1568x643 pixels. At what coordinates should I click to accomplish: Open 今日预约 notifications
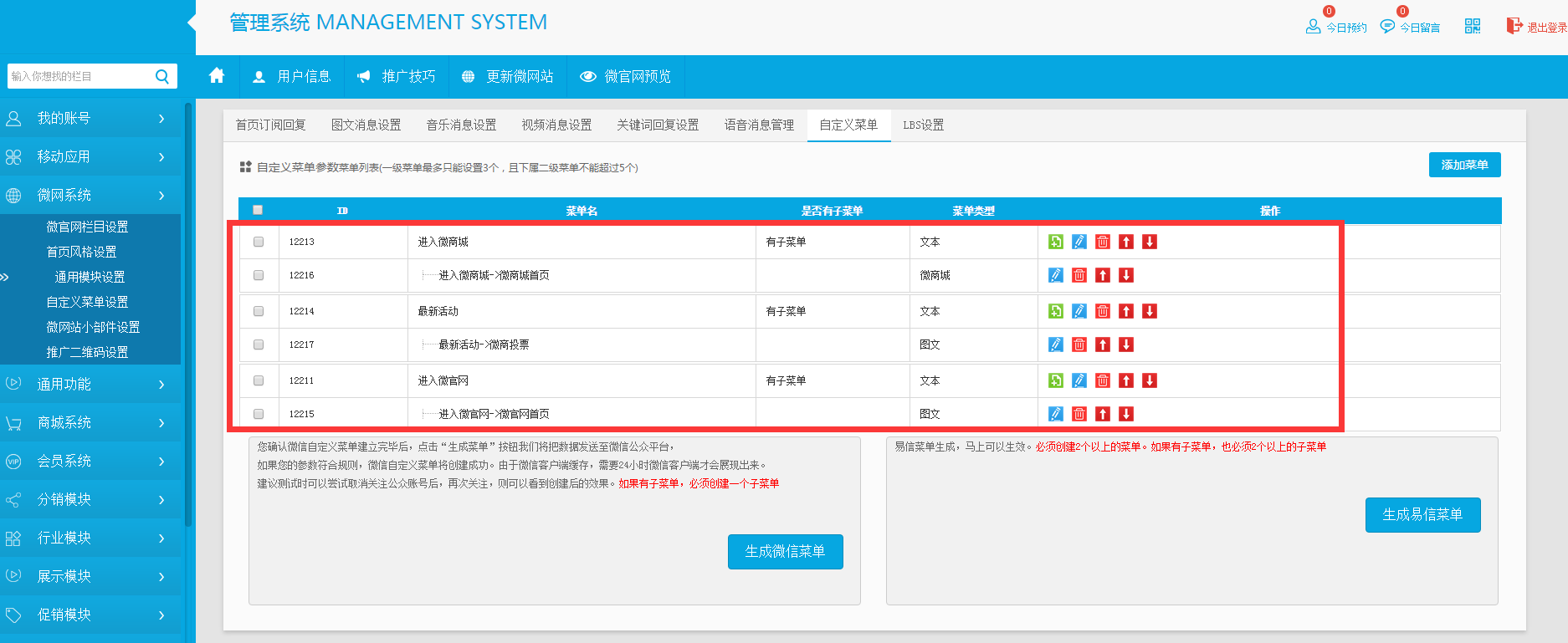click(x=1336, y=27)
